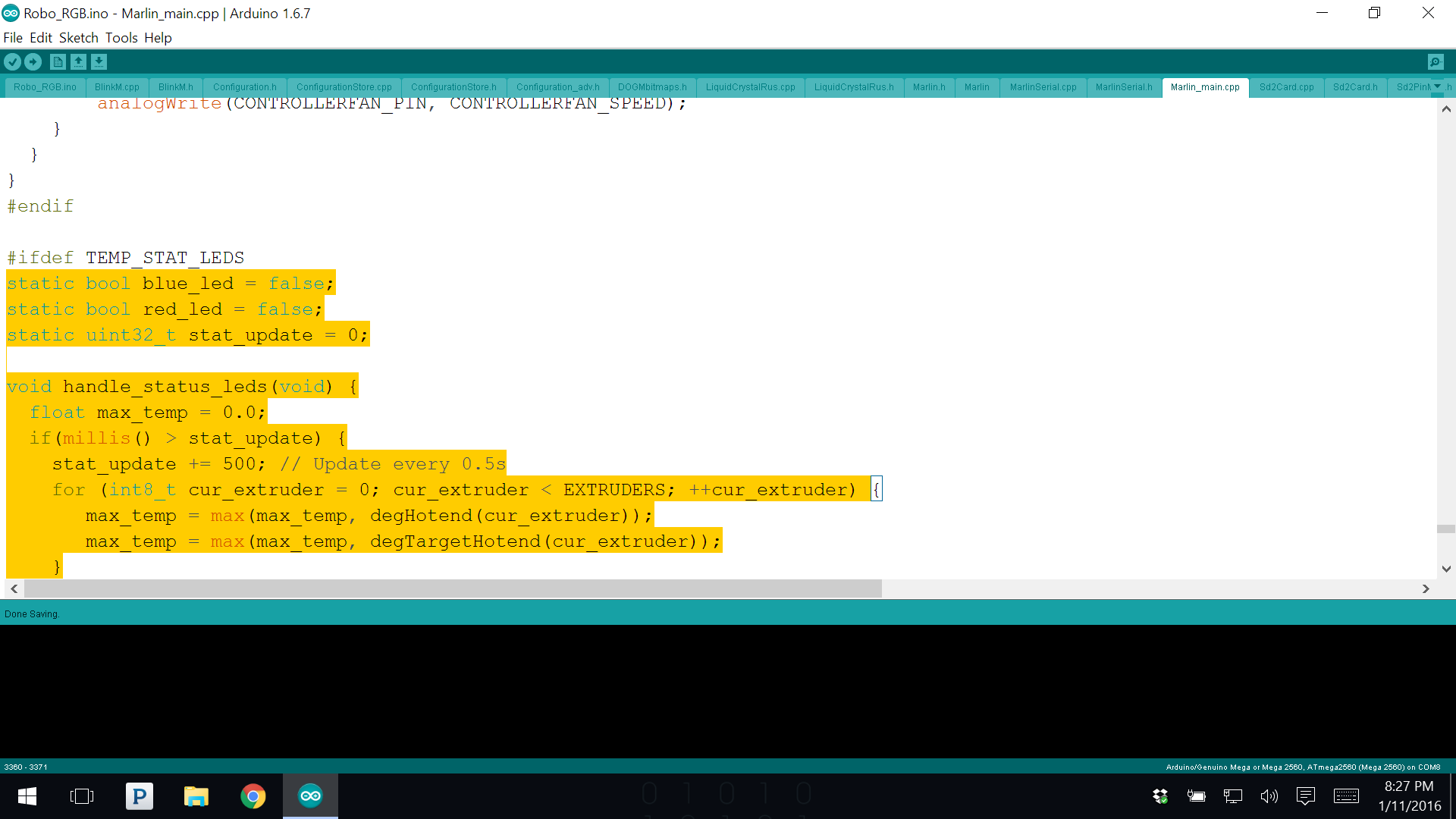Screen dimensions: 1456x819
Task: Create a new sketch with the New icon
Action: [x=58, y=62]
